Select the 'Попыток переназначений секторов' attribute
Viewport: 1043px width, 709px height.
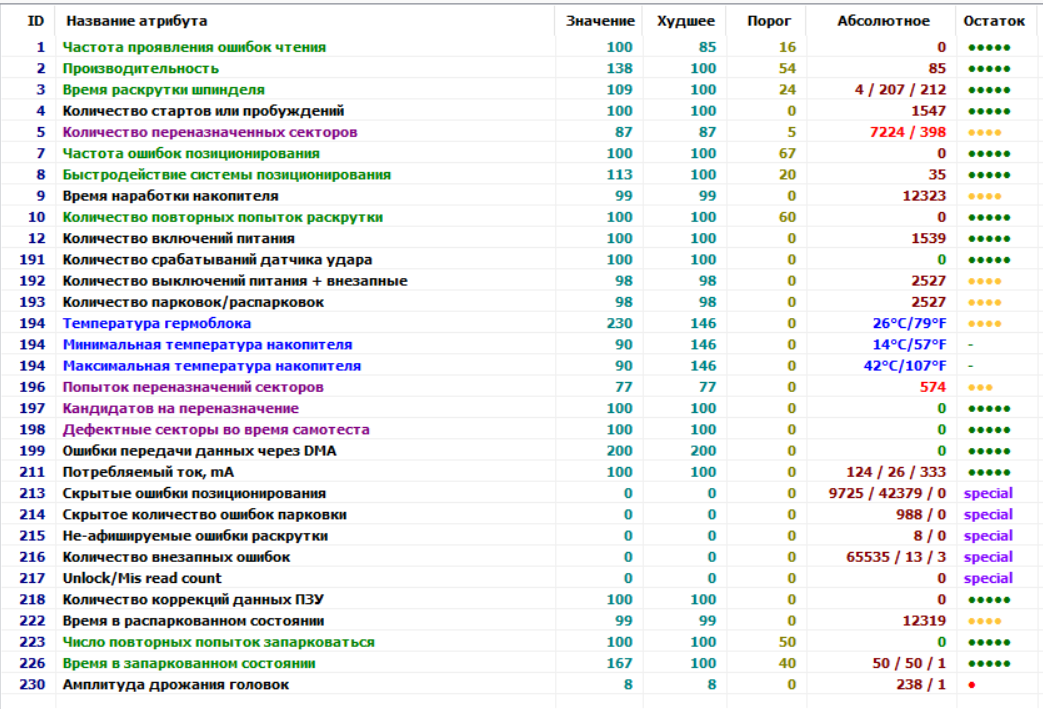click(192, 387)
